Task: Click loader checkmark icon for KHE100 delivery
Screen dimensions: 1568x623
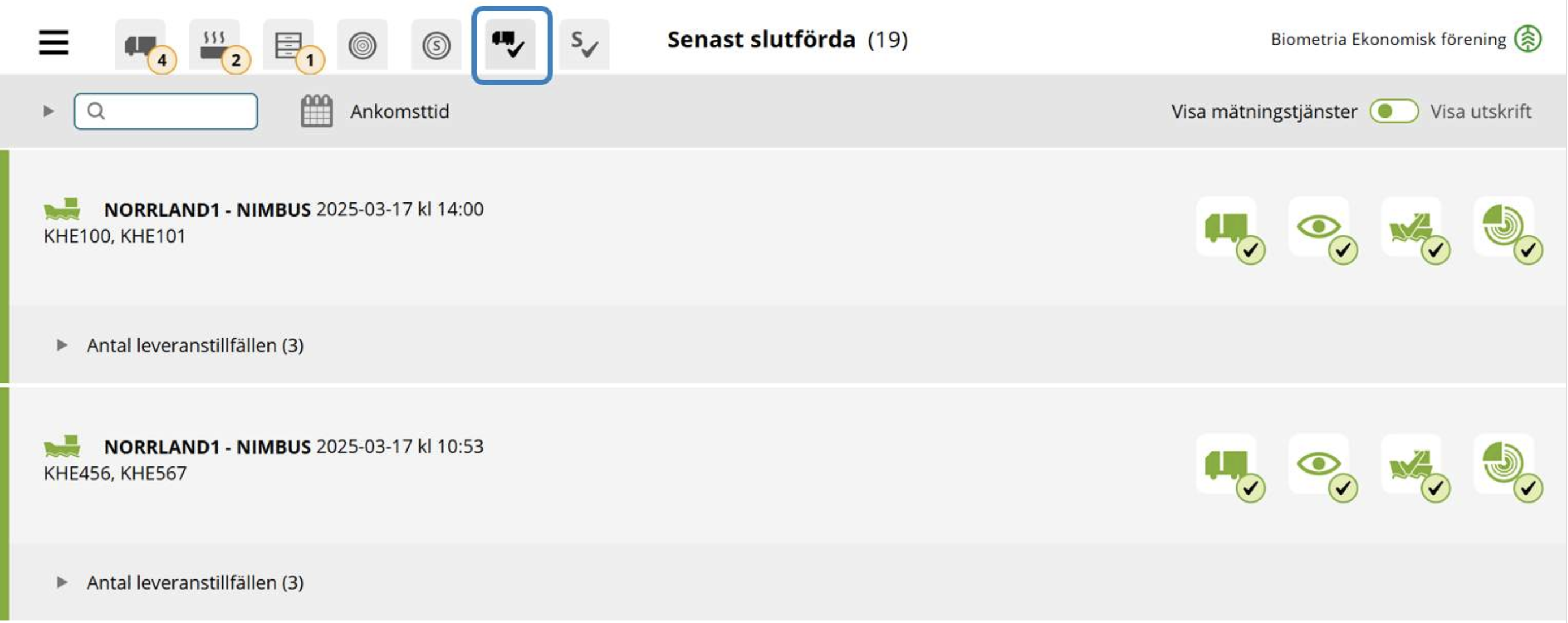Action: point(1415,230)
